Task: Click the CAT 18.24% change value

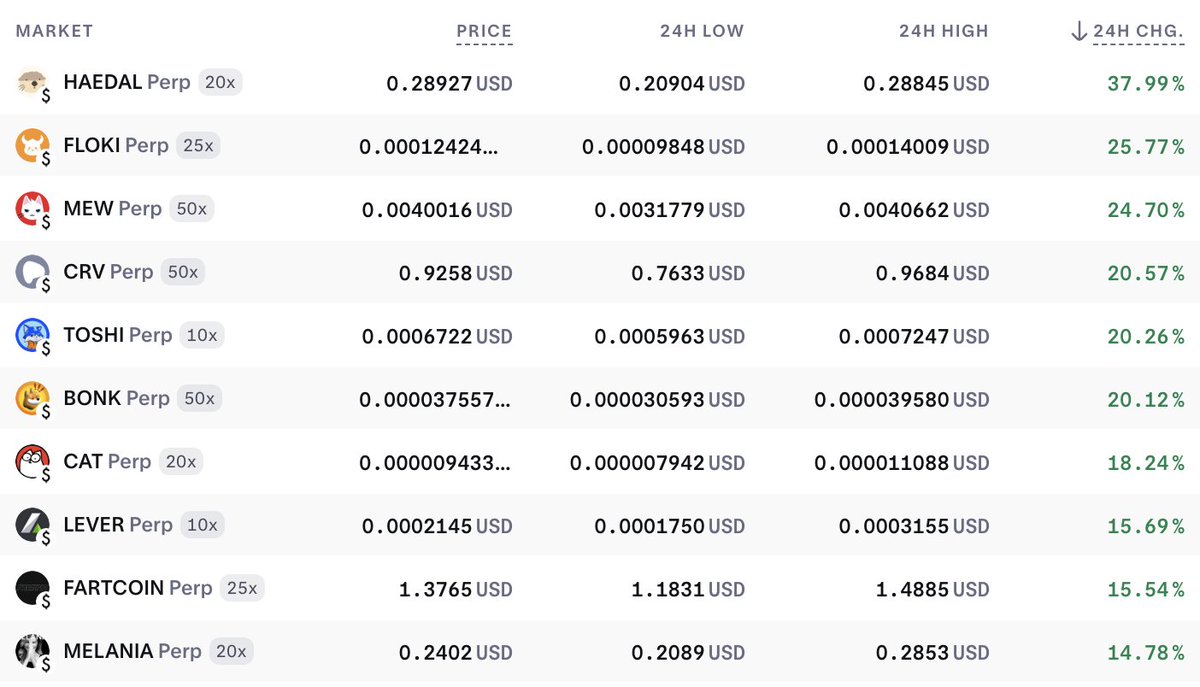Action: click(1146, 463)
